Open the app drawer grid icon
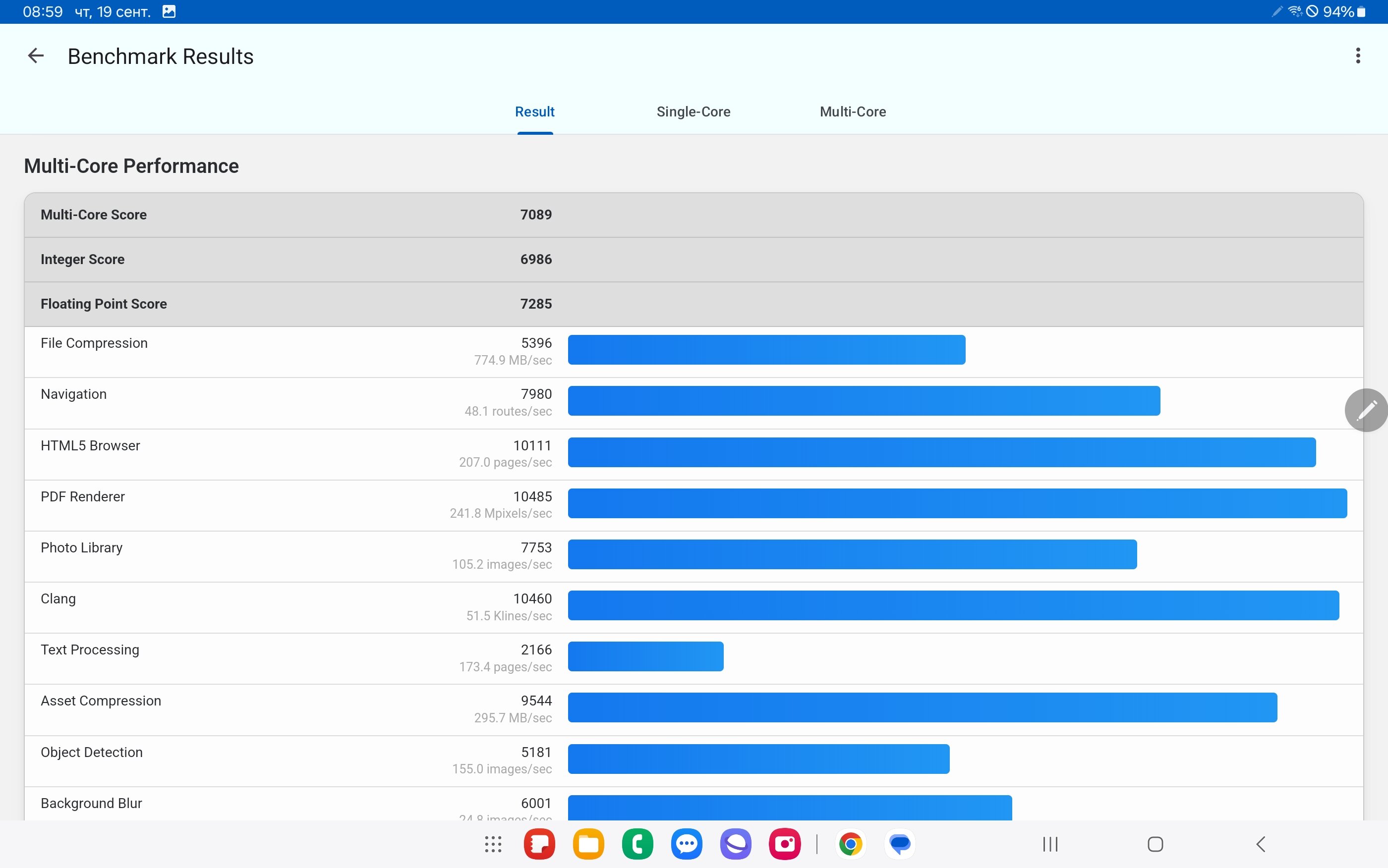 [x=493, y=844]
